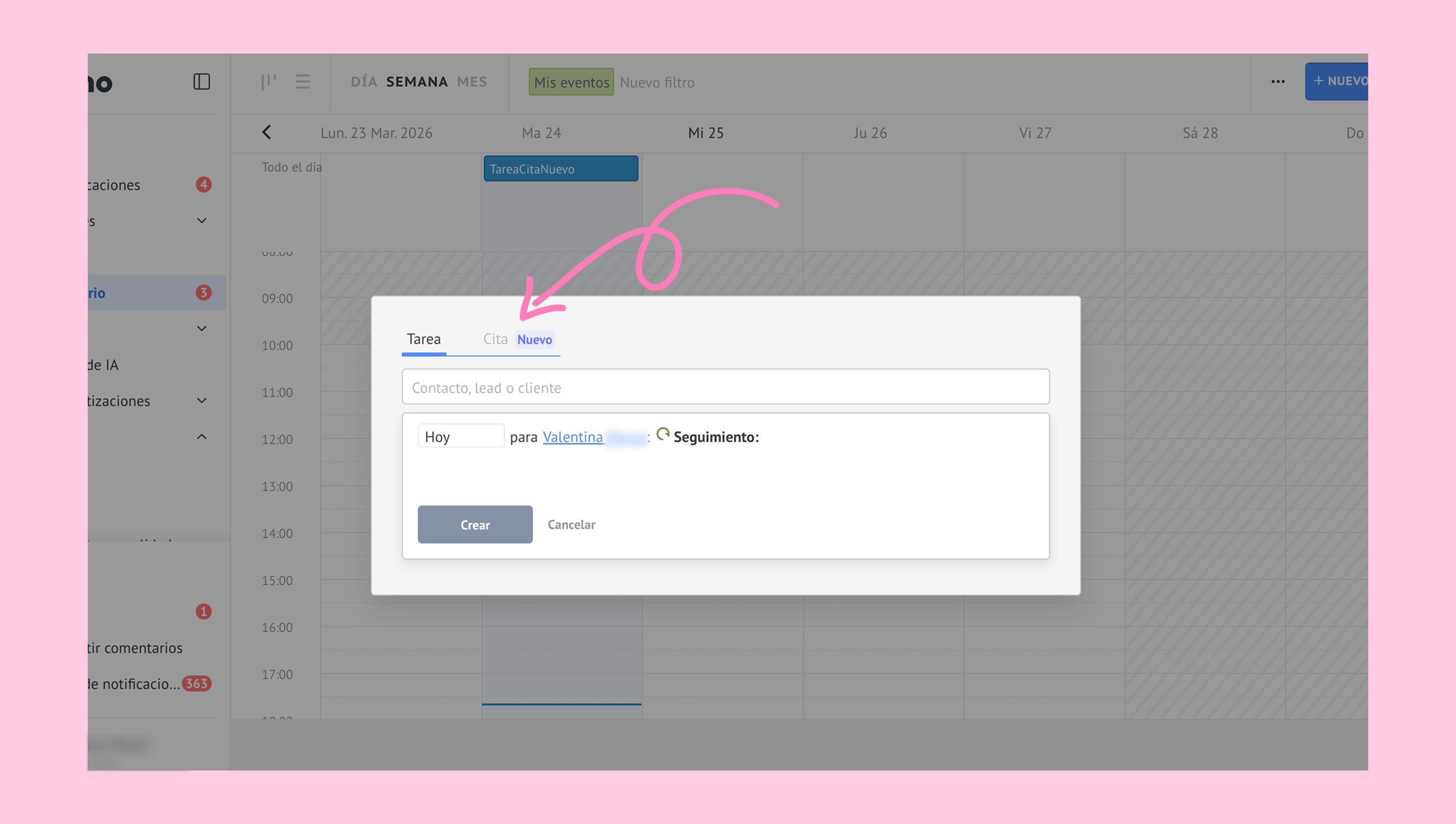
Task: Open the three-dots more options menu
Action: click(x=1278, y=81)
